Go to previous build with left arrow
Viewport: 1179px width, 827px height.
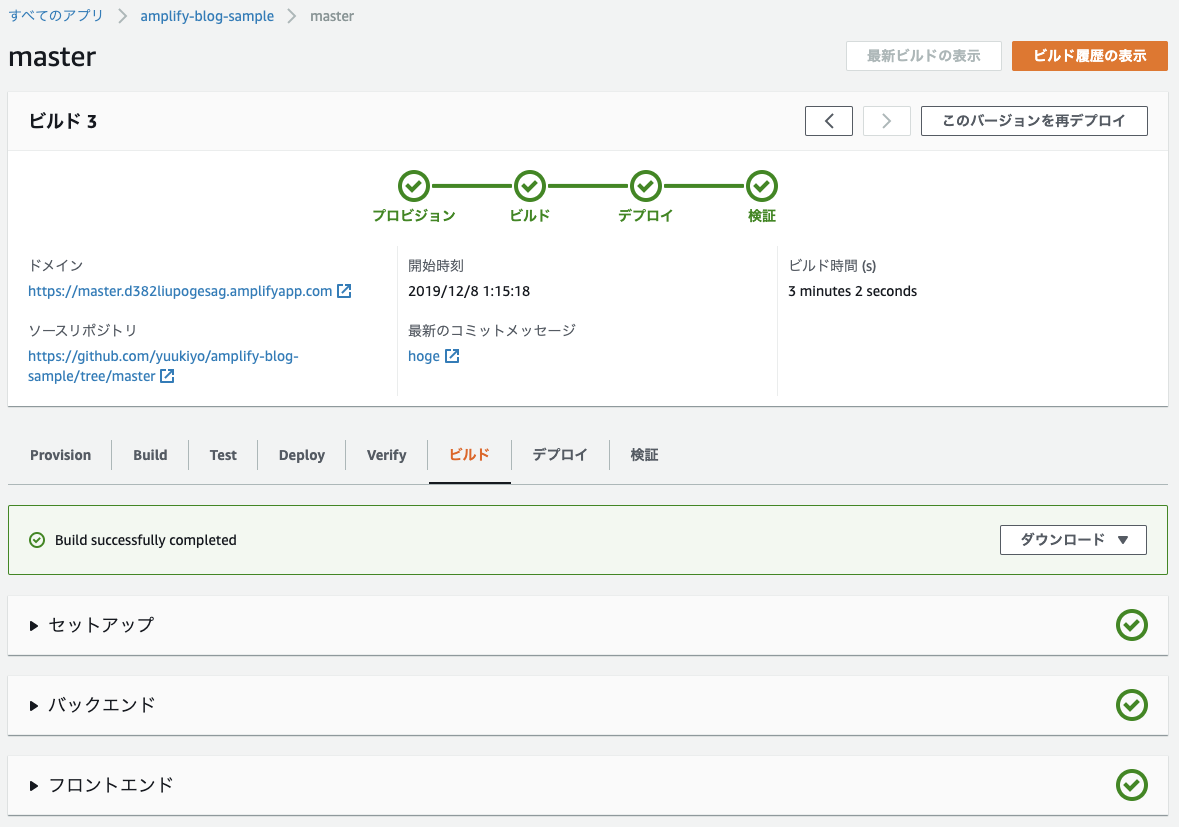(x=829, y=121)
